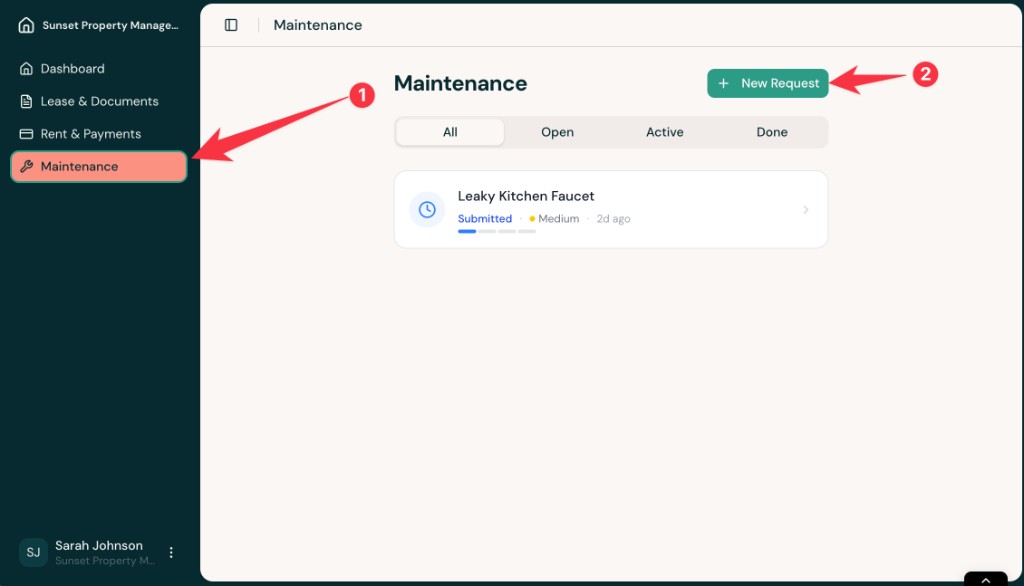Click the progress bar on the request card
The image size is (1024, 586).
(497, 231)
